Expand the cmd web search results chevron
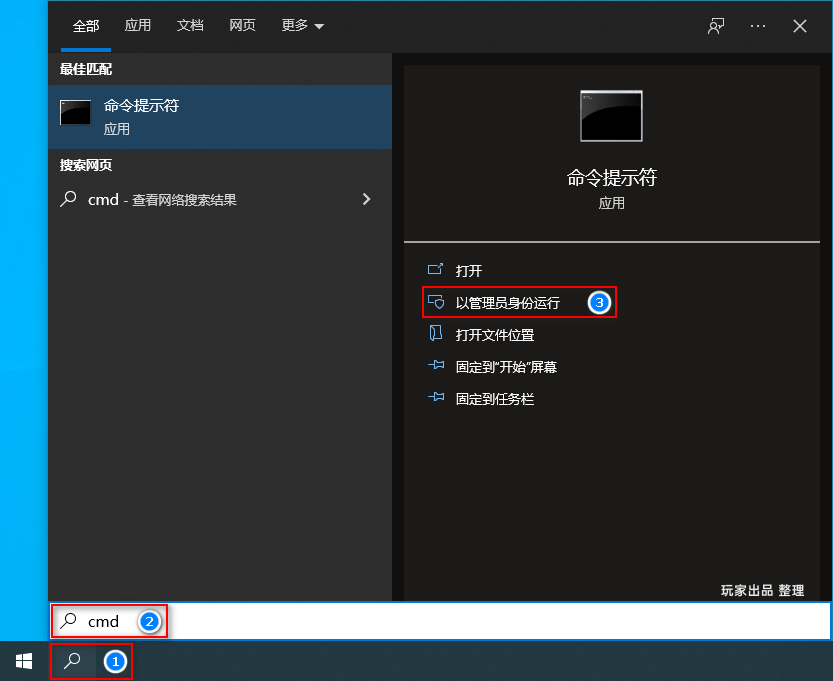Viewport: 833px width, 681px height. (368, 199)
